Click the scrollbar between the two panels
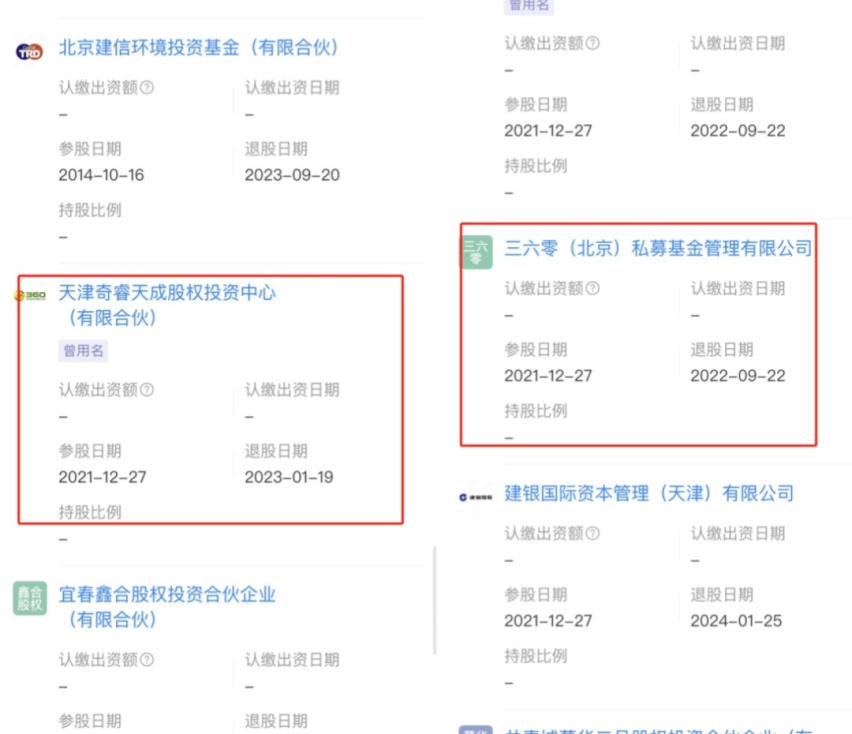The height and width of the screenshot is (734, 852). [435, 600]
